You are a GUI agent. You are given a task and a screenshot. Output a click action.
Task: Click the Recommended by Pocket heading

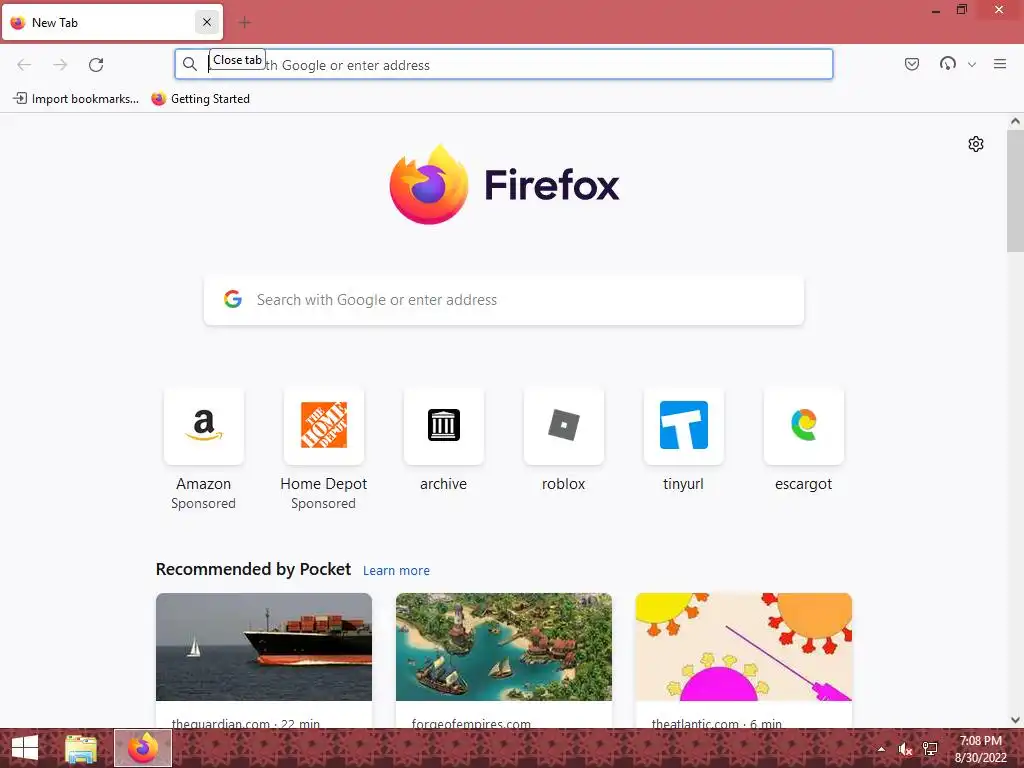(x=253, y=569)
